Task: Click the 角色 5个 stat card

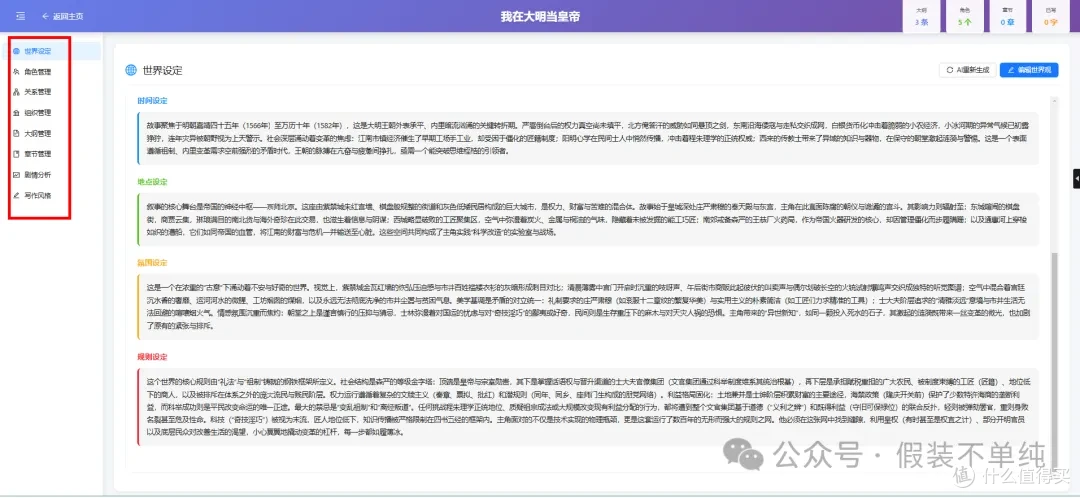Action: (x=964, y=17)
